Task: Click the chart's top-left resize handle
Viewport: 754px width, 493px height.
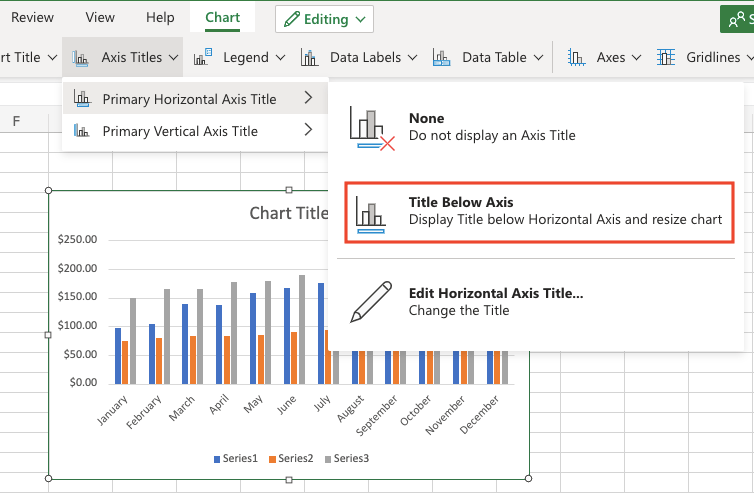Action: point(48,190)
